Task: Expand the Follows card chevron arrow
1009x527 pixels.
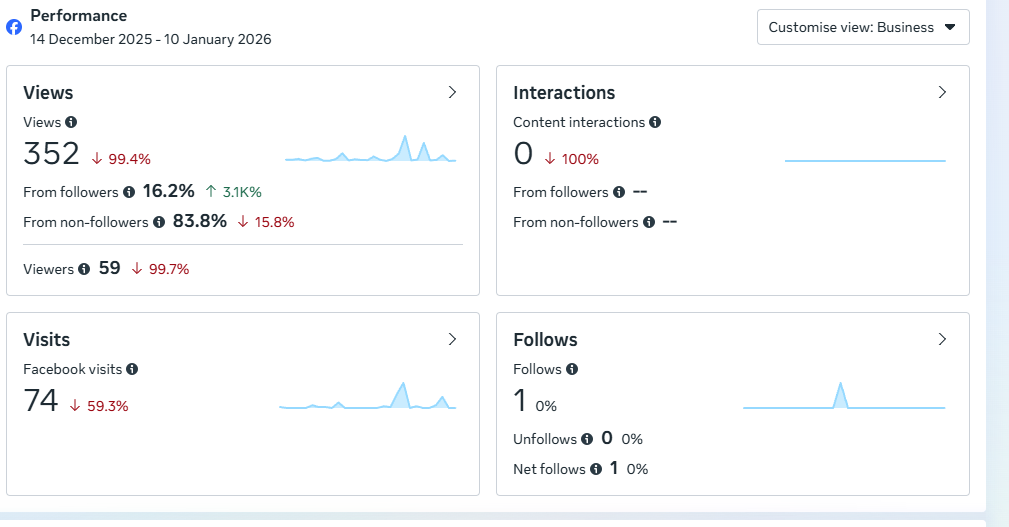Action: pyautogui.click(x=942, y=339)
